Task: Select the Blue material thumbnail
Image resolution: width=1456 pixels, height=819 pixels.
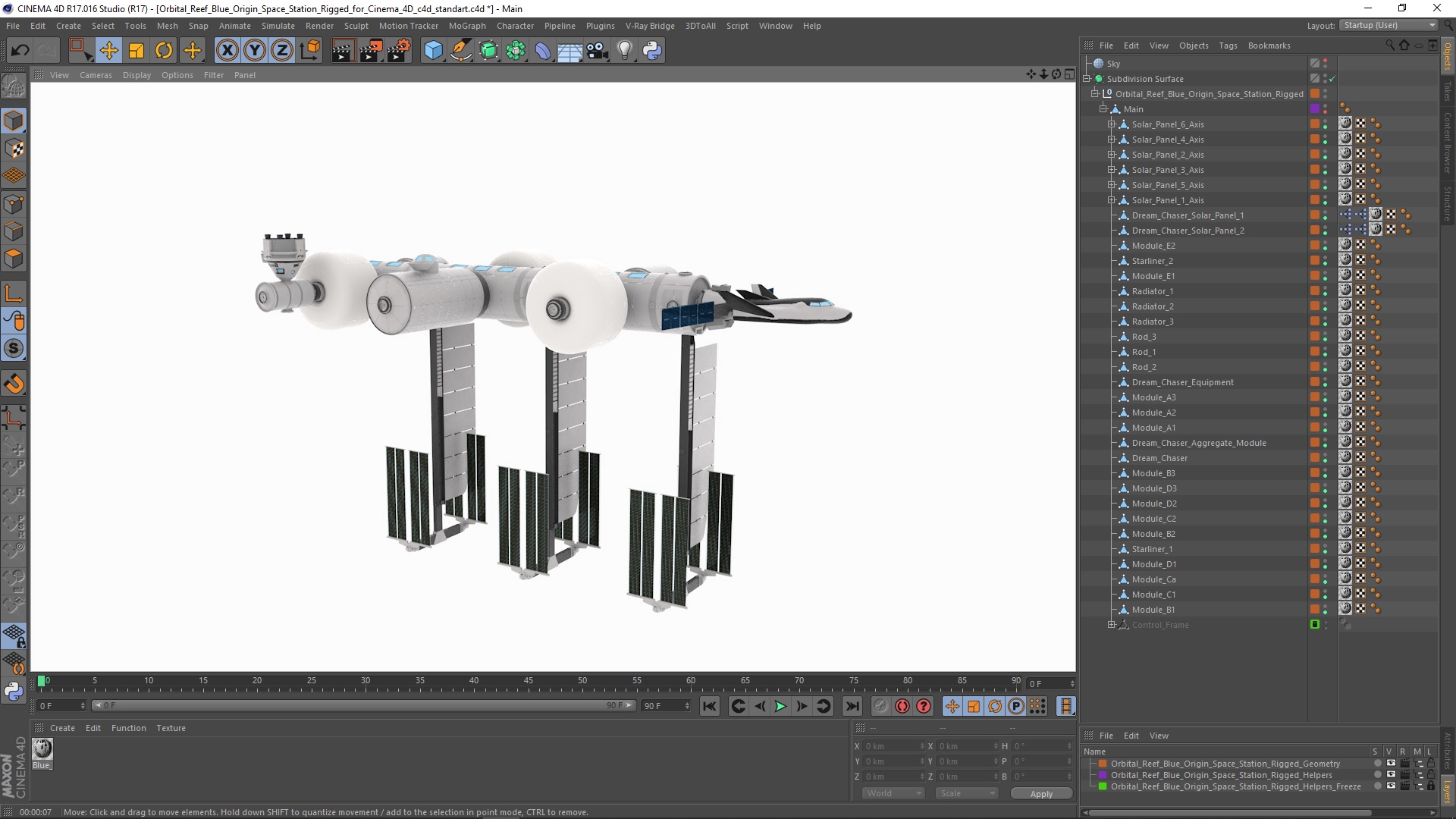Action: point(42,749)
